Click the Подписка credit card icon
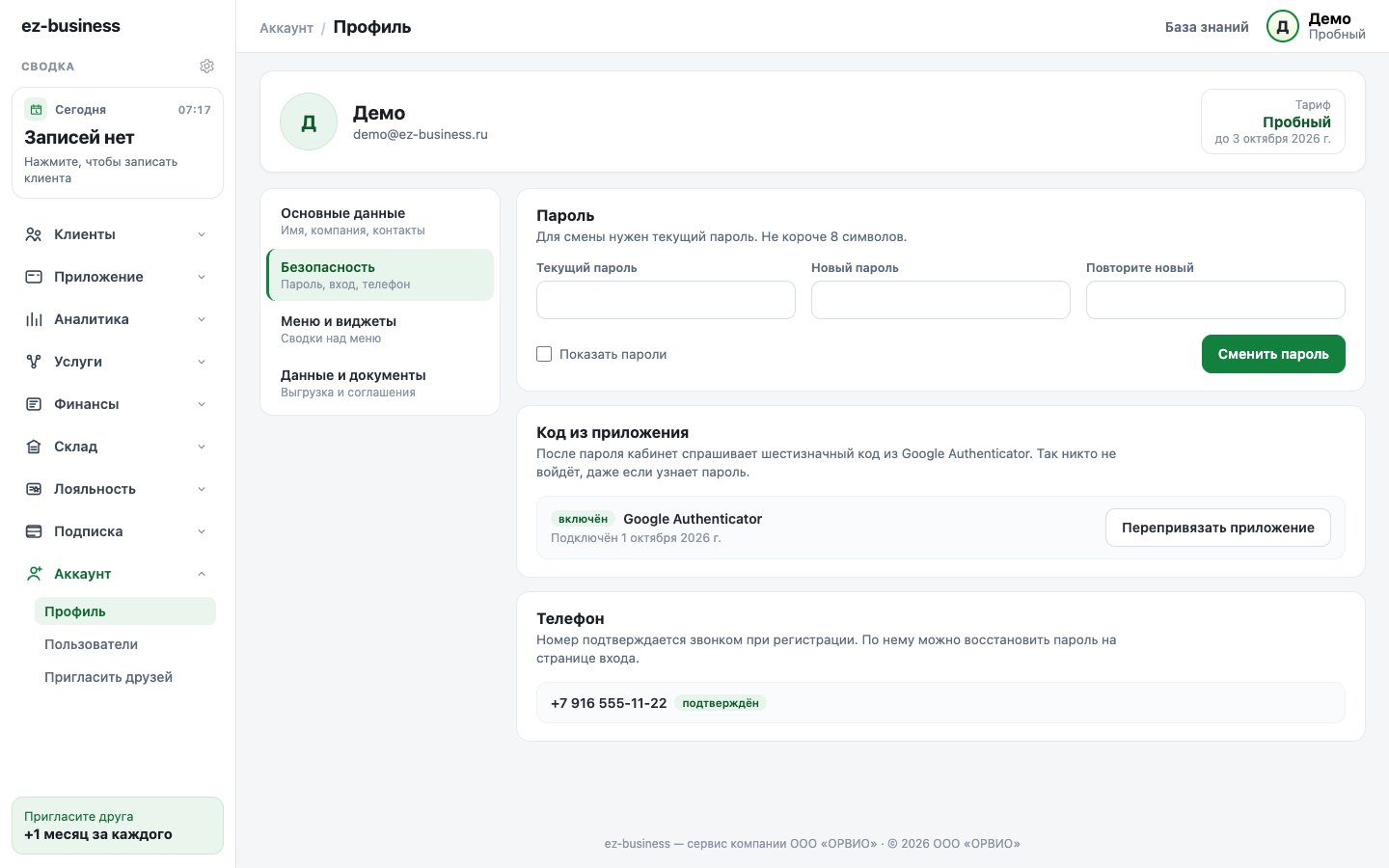 (x=34, y=531)
